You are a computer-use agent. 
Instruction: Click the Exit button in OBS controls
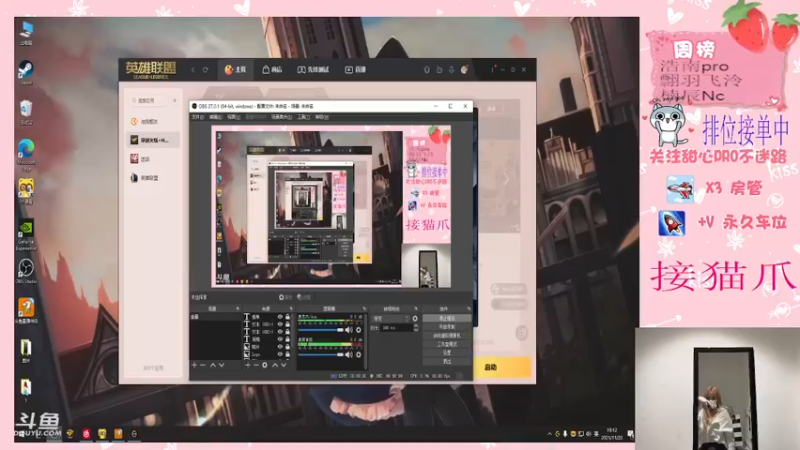(x=446, y=361)
